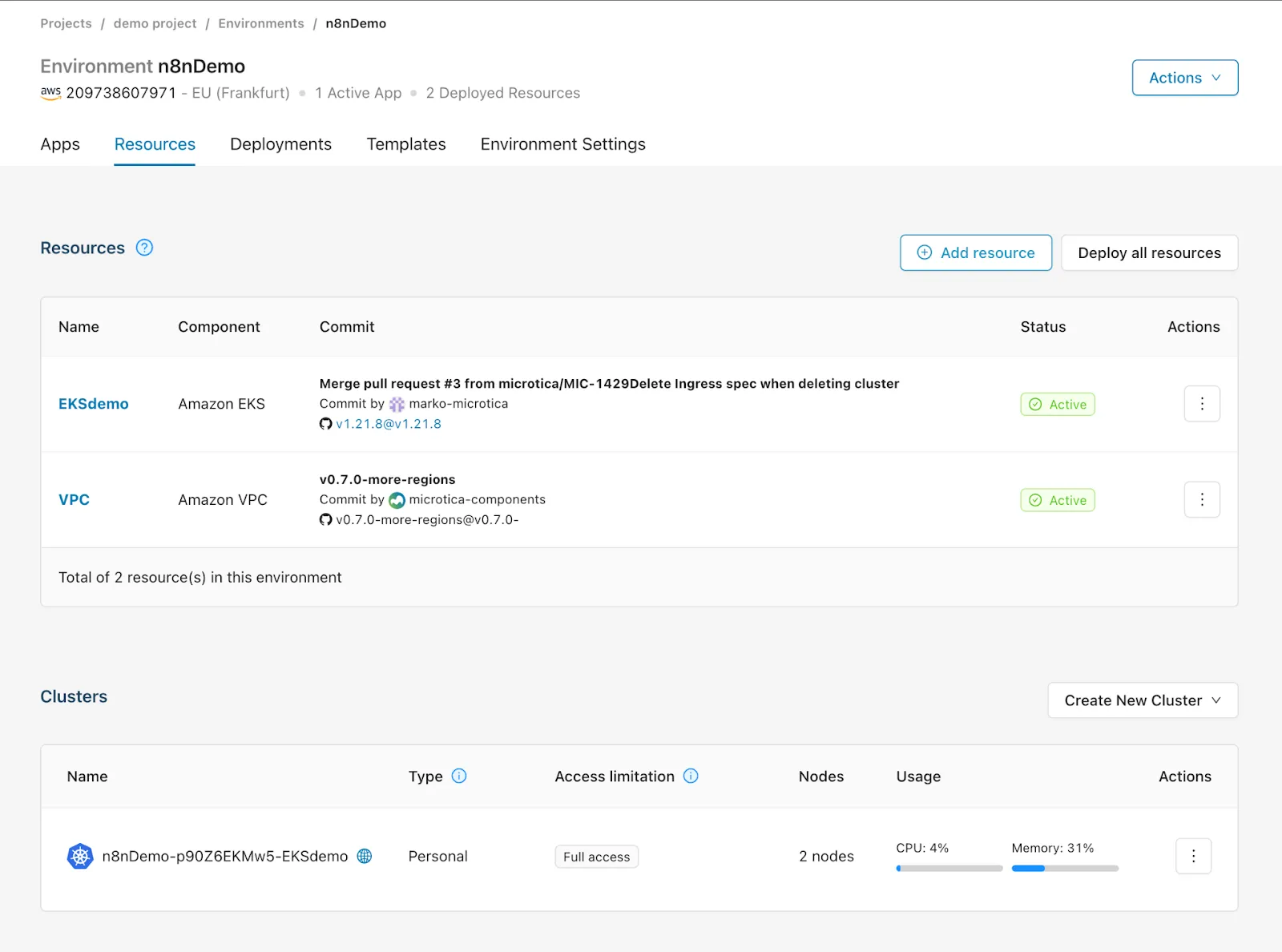Image resolution: width=1282 pixels, height=952 pixels.
Task: Click the microtica-components avatar icon
Action: pos(397,500)
